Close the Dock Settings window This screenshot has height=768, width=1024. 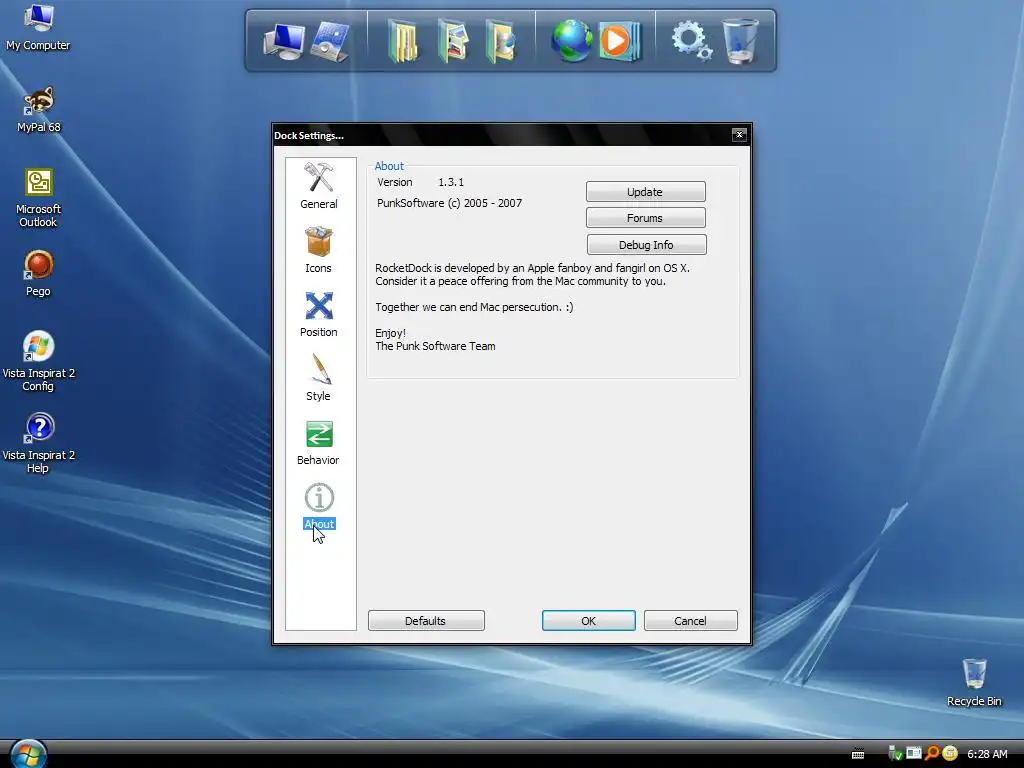739,135
